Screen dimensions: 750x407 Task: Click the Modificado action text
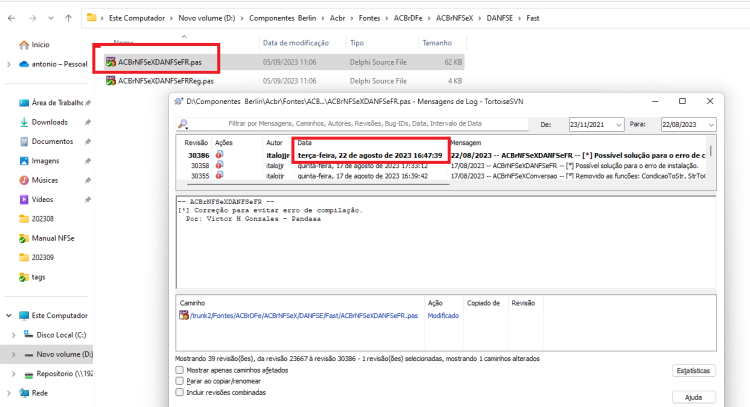point(443,316)
